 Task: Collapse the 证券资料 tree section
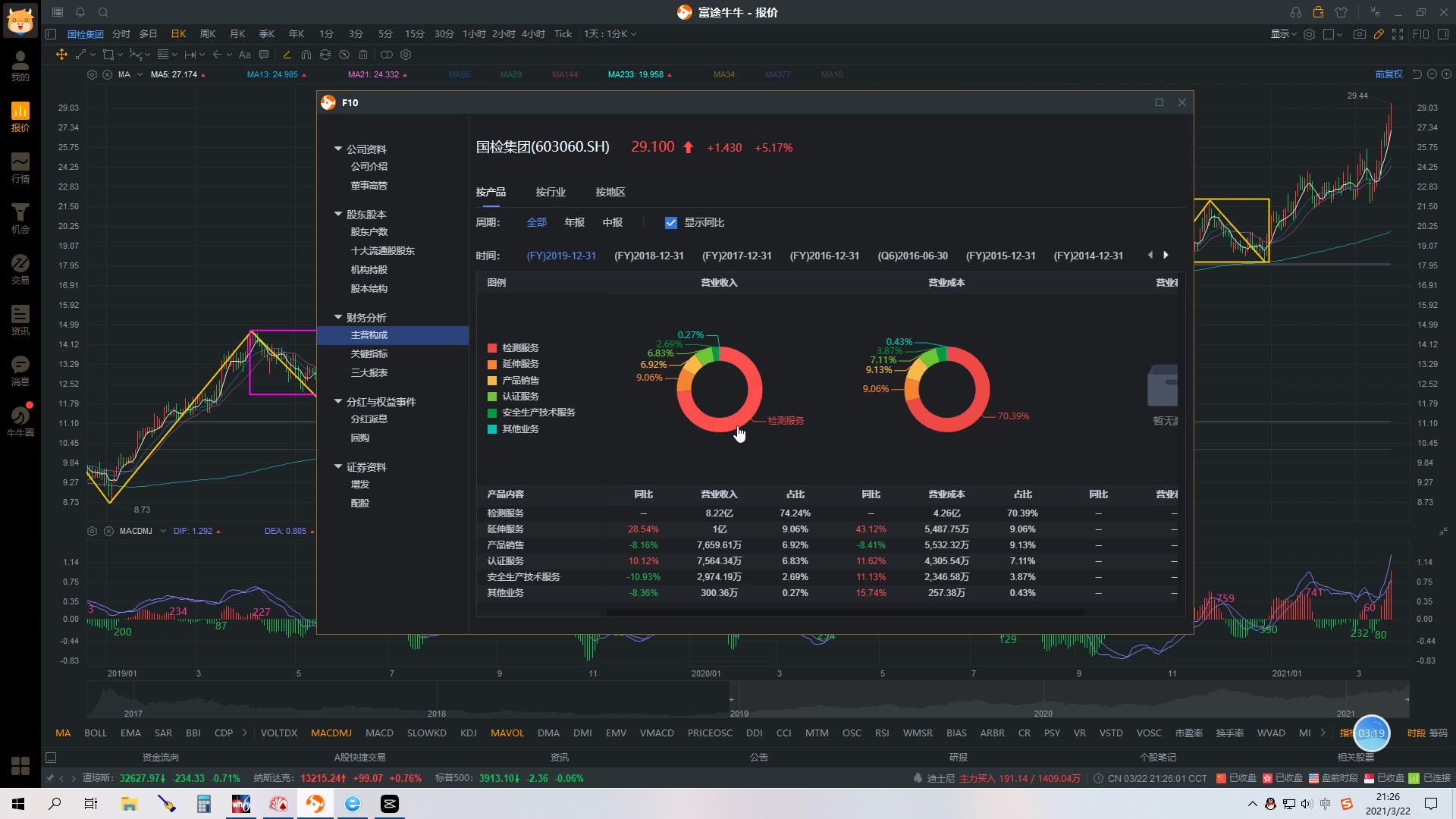pyautogui.click(x=338, y=466)
